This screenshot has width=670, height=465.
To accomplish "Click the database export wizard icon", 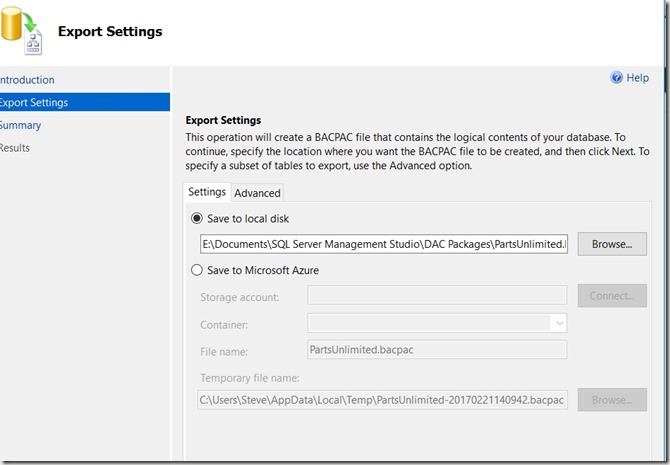I will click(22, 28).
